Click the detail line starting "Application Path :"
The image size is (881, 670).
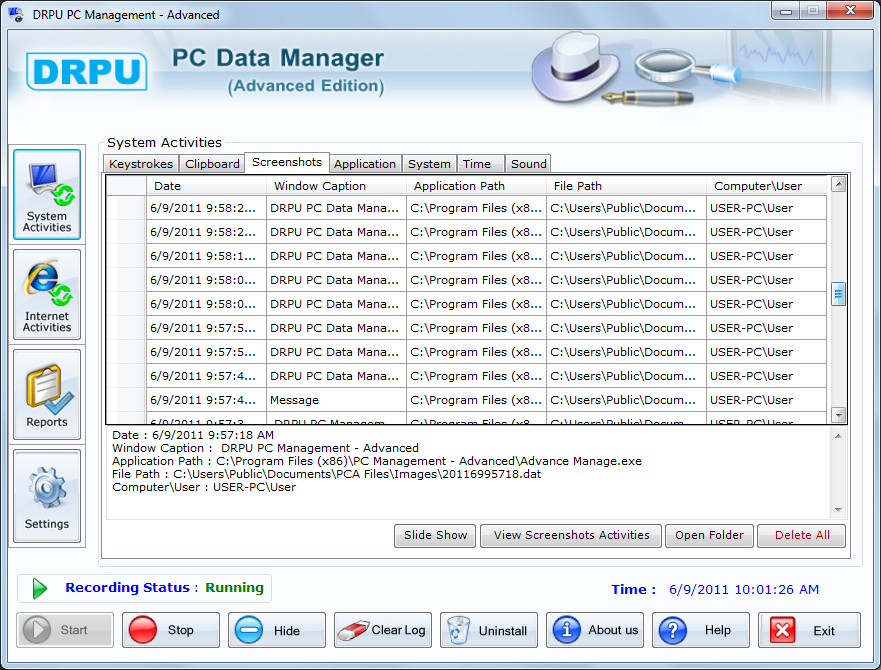(x=376, y=461)
